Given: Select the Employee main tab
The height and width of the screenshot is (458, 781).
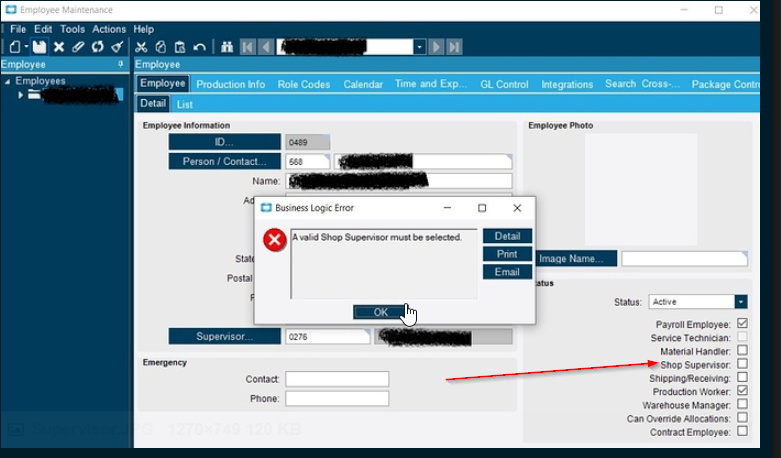Looking at the screenshot, I should (x=162, y=83).
